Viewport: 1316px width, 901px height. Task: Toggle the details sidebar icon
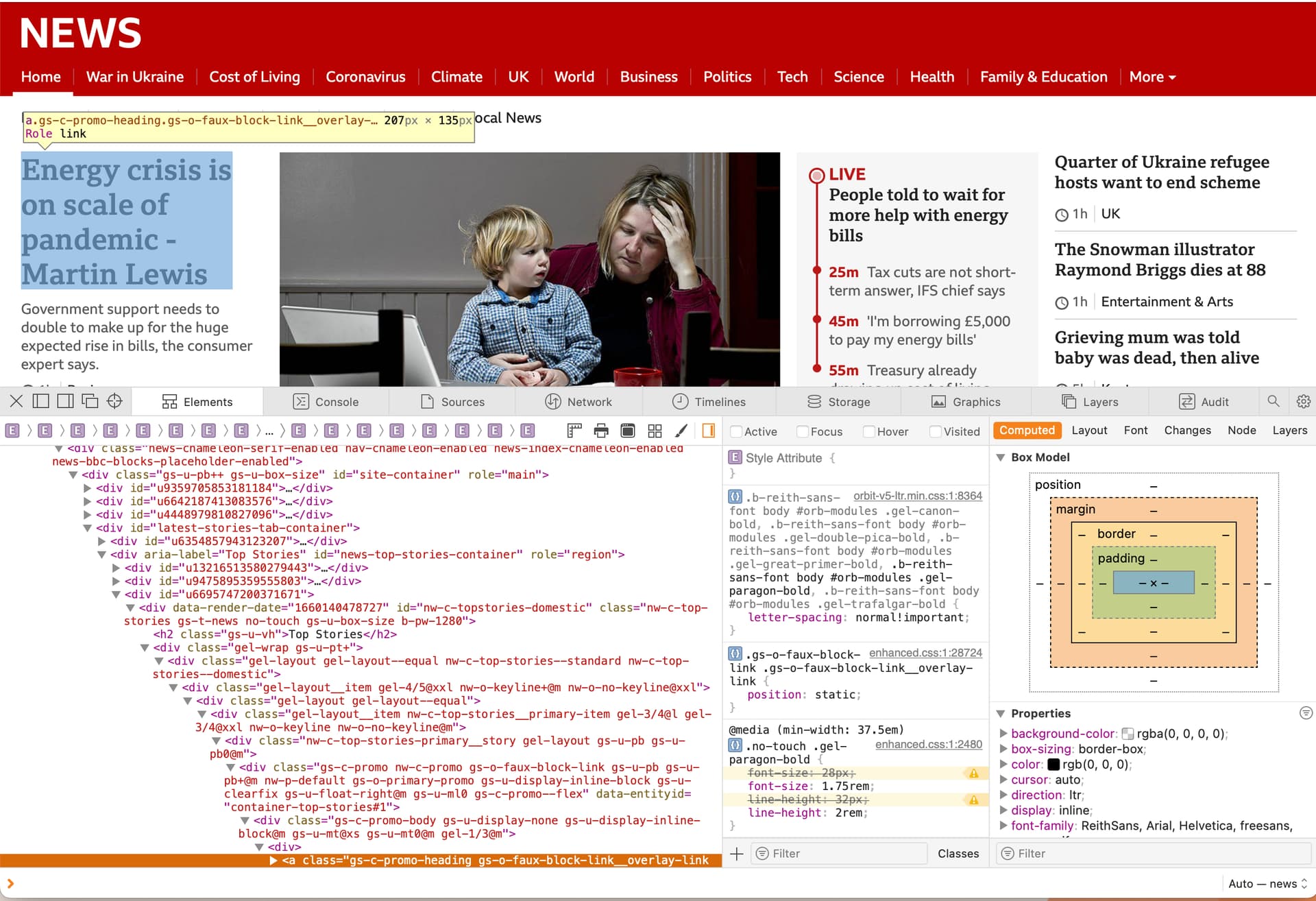point(709,431)
